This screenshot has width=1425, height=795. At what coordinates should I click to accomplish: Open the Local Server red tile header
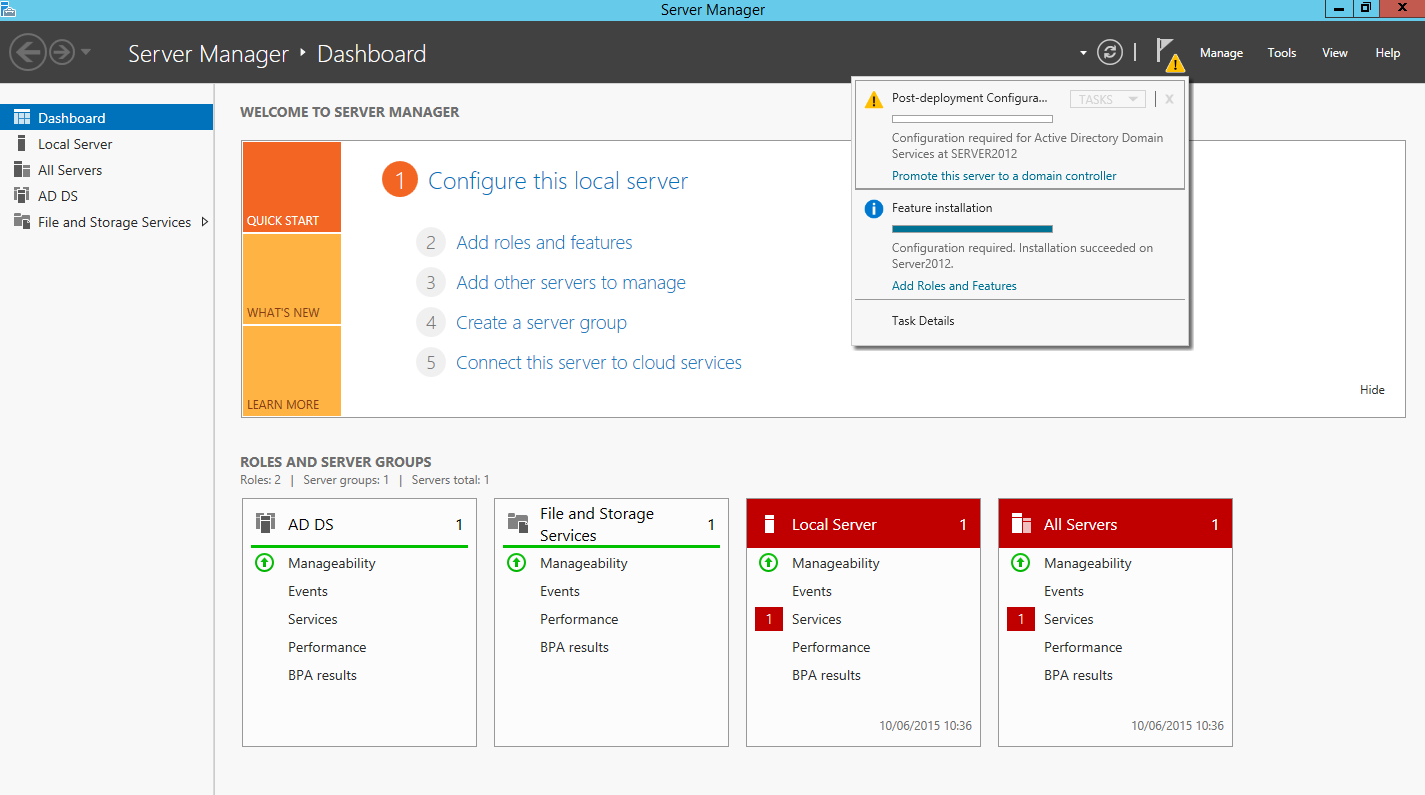864,524
